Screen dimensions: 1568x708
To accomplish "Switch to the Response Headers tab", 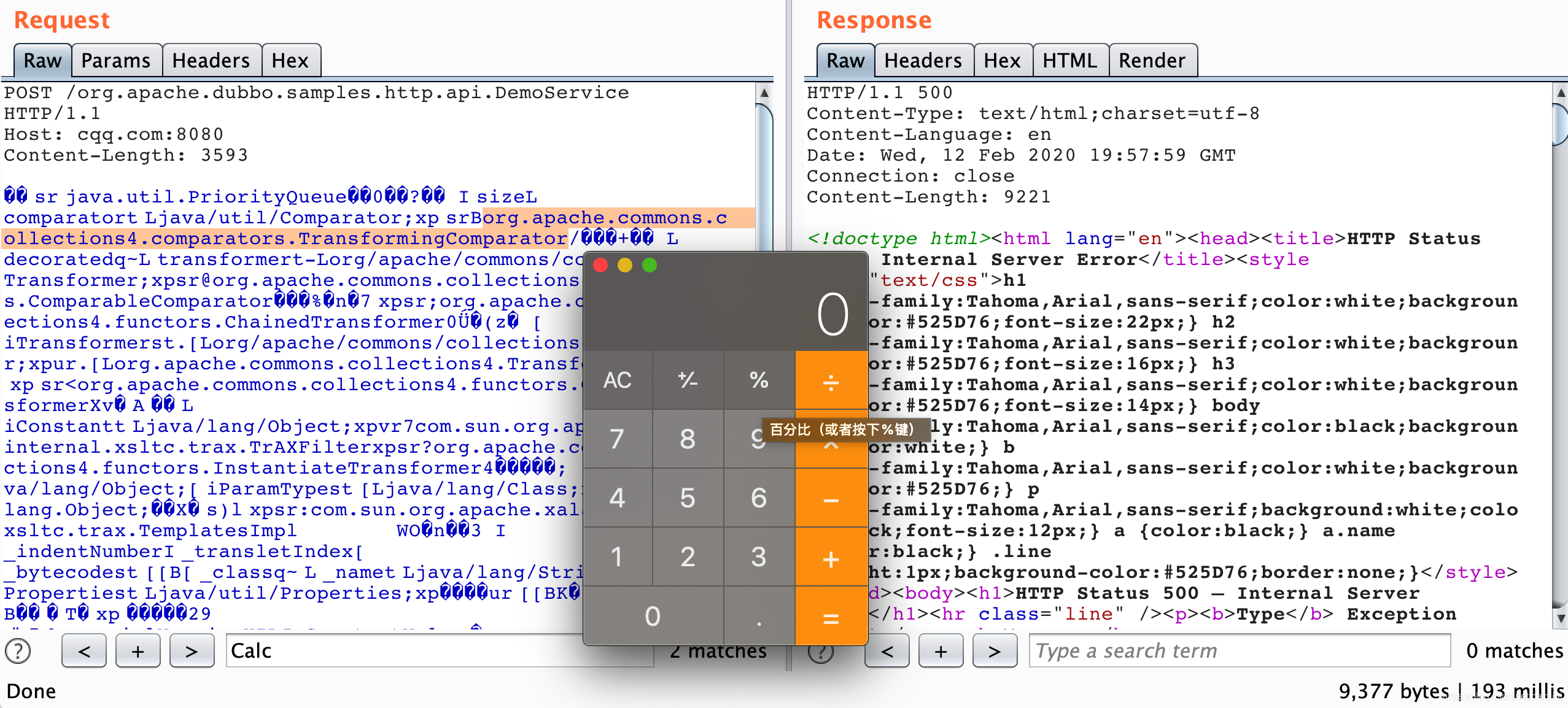I will pos(923,60).
